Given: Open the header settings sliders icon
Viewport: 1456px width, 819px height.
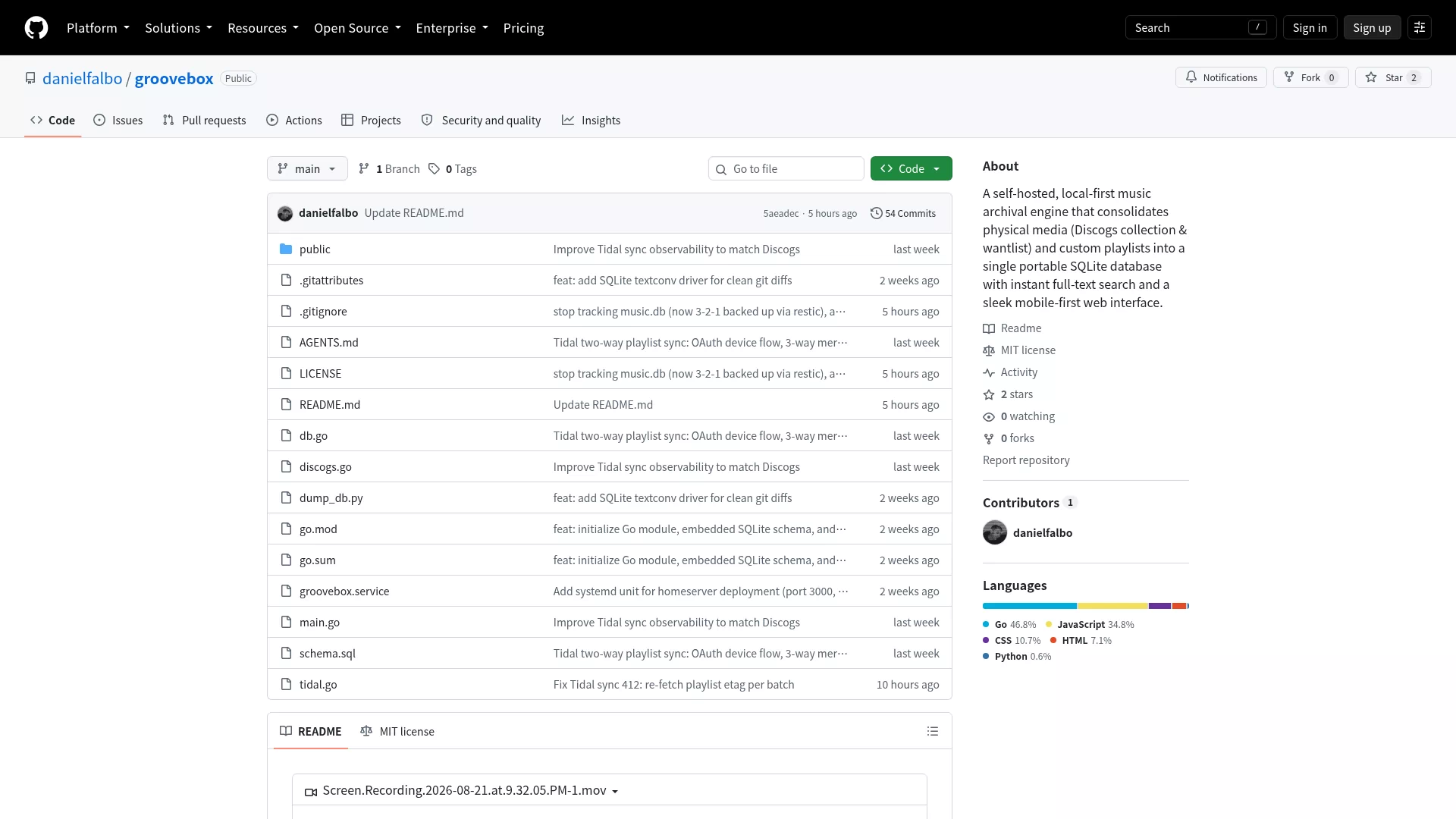Looking at the screenshot, I should (1420, 28).
